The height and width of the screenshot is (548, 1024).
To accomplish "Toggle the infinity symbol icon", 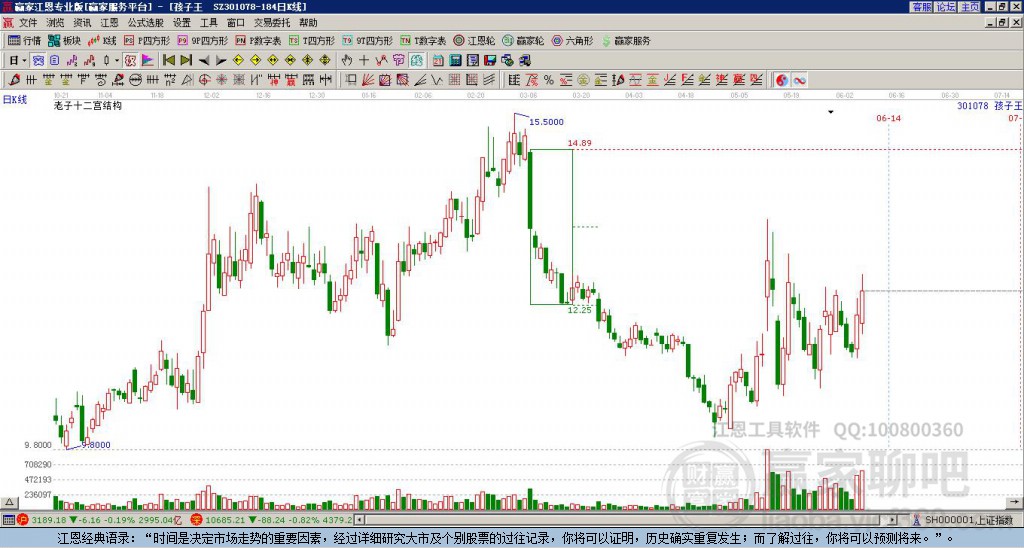I will [799, 80].
